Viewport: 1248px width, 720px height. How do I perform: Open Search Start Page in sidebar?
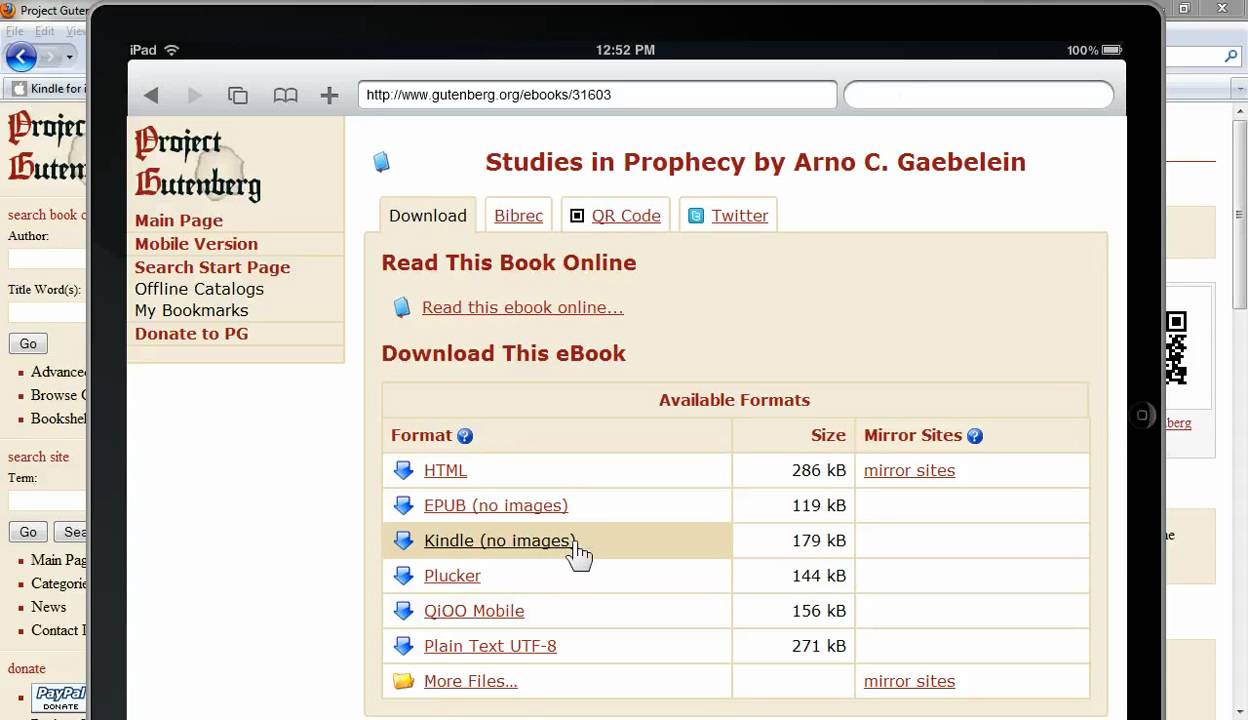click(x=212, y=267)
